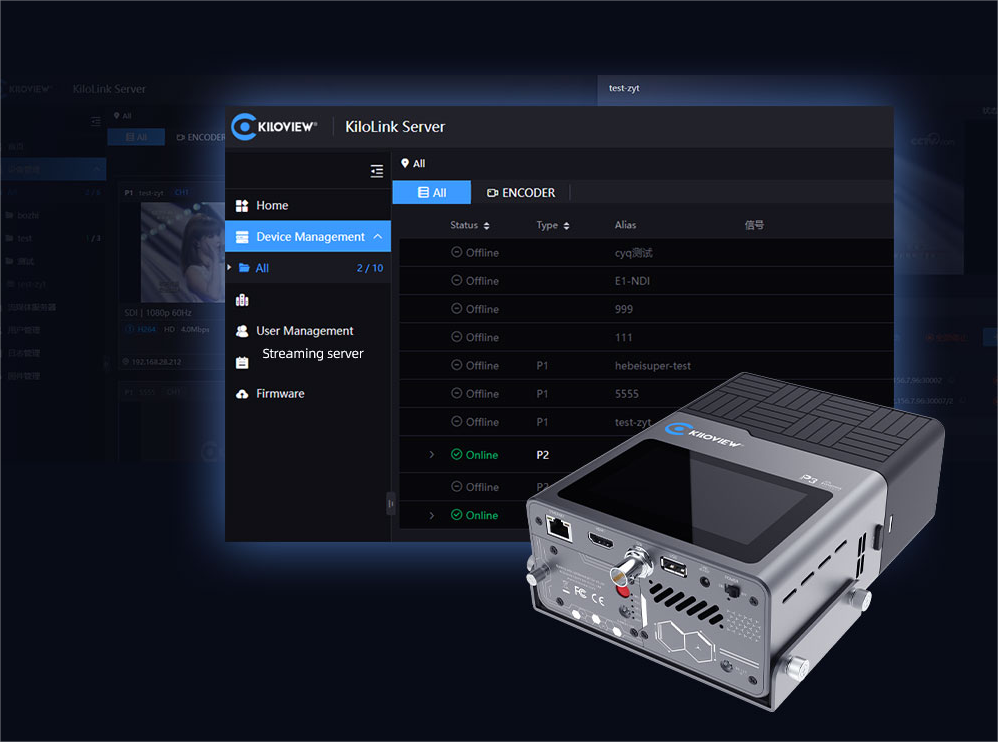
Task: Click the KiloLink Server title
Action: point(395,127)
